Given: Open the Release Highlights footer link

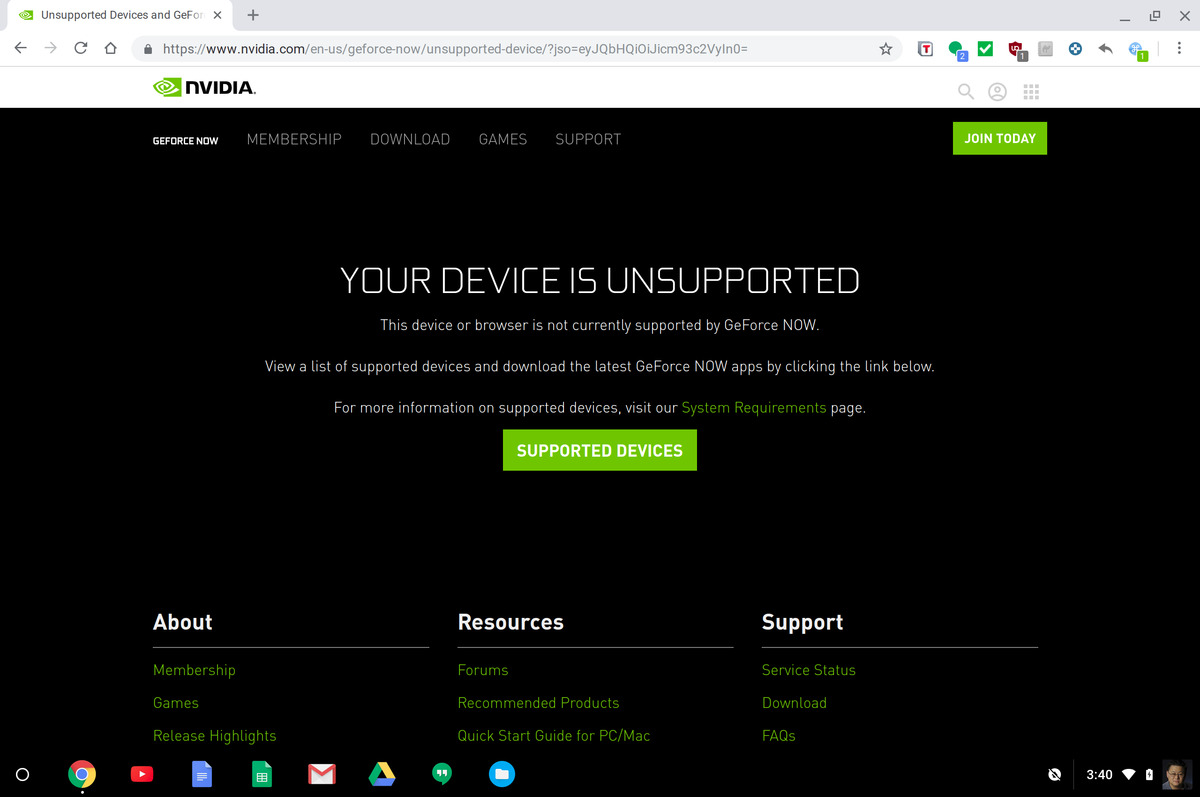Looking at the screenshot, I should (x=214, y=736).
